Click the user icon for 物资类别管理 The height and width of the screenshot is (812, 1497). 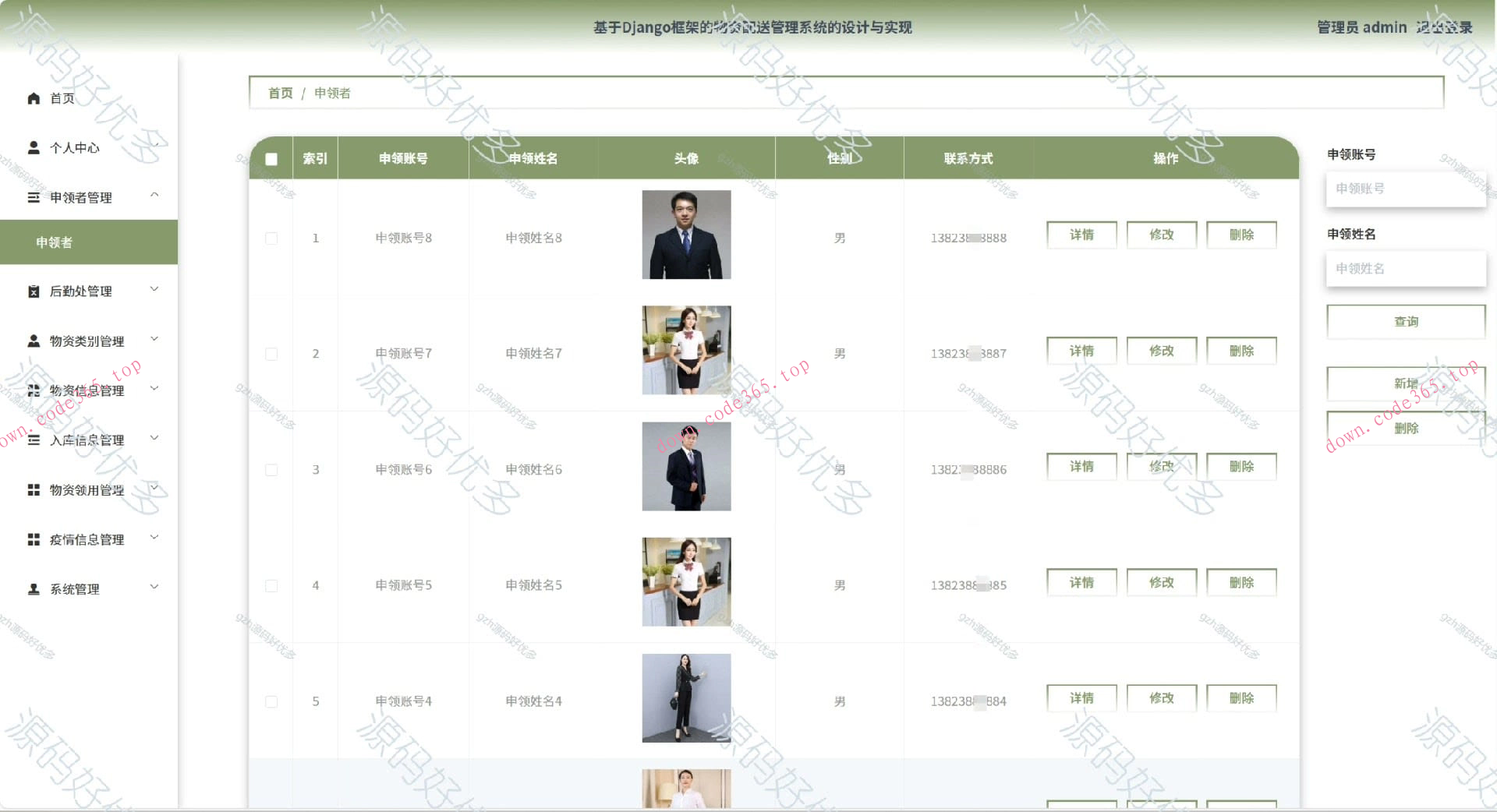[34, 341]
